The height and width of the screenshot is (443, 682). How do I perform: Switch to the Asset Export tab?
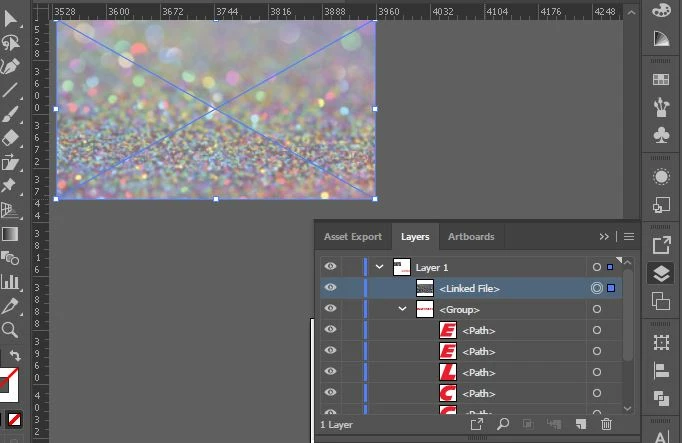353,236
